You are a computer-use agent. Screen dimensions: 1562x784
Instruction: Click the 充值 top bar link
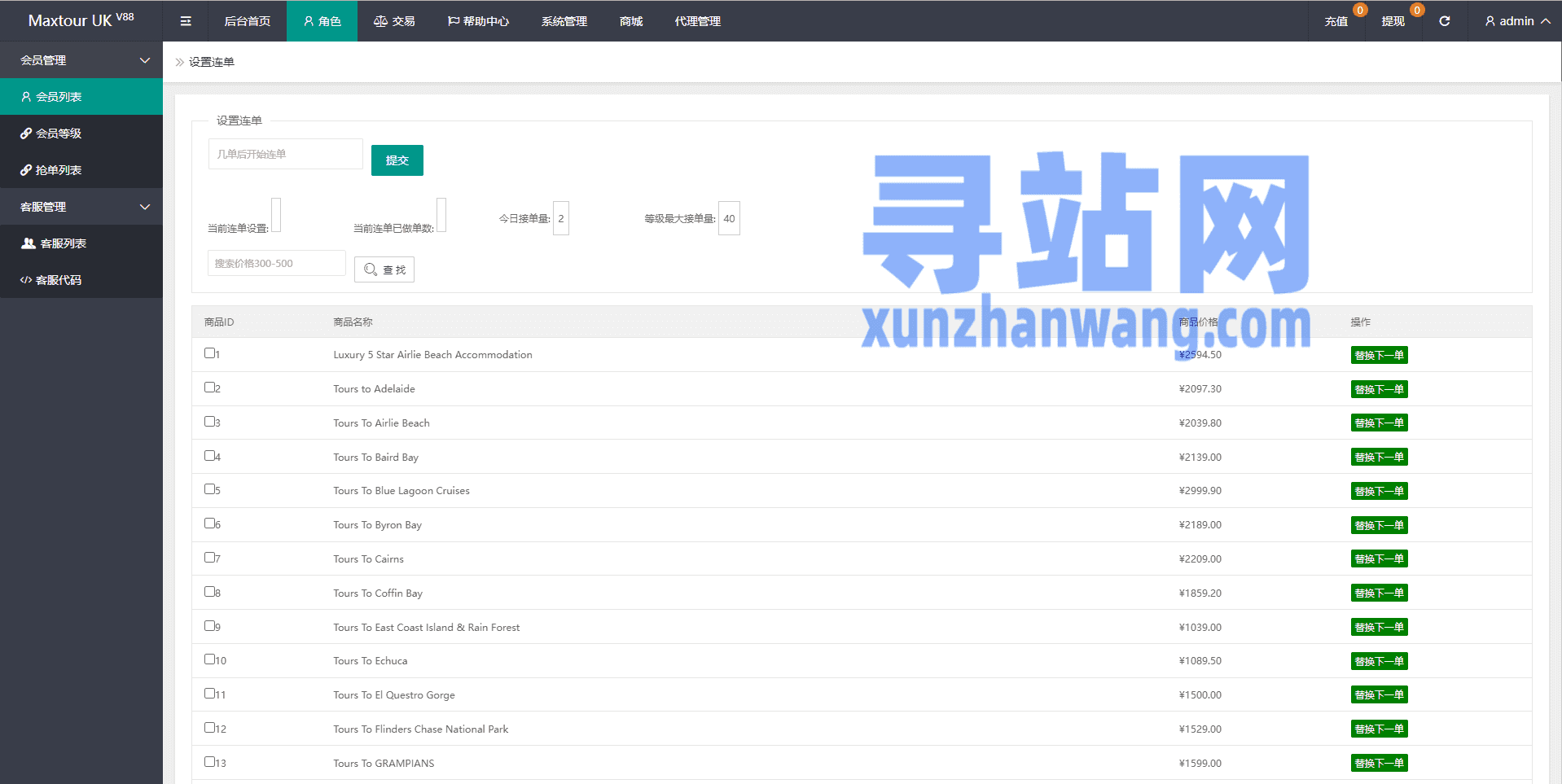[x=1336, y=21]
